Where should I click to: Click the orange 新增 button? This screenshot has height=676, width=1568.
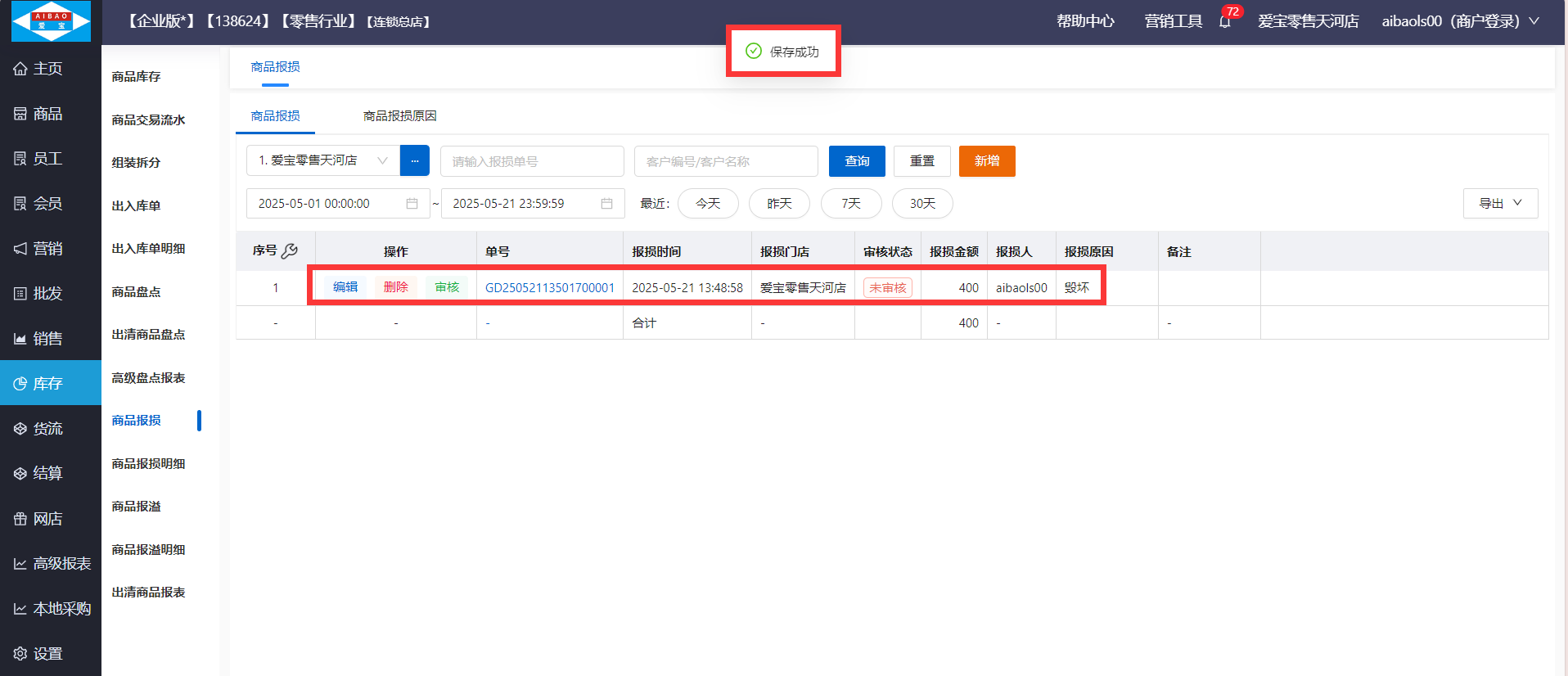tap(987, 161)
